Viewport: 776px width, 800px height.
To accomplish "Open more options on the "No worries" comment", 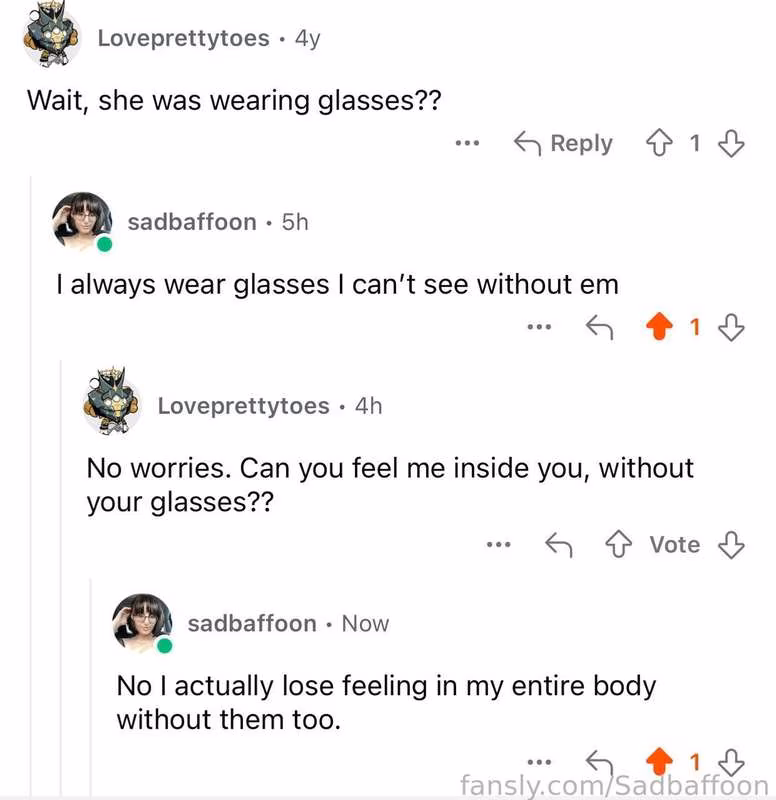I will (x=497, y=545).
